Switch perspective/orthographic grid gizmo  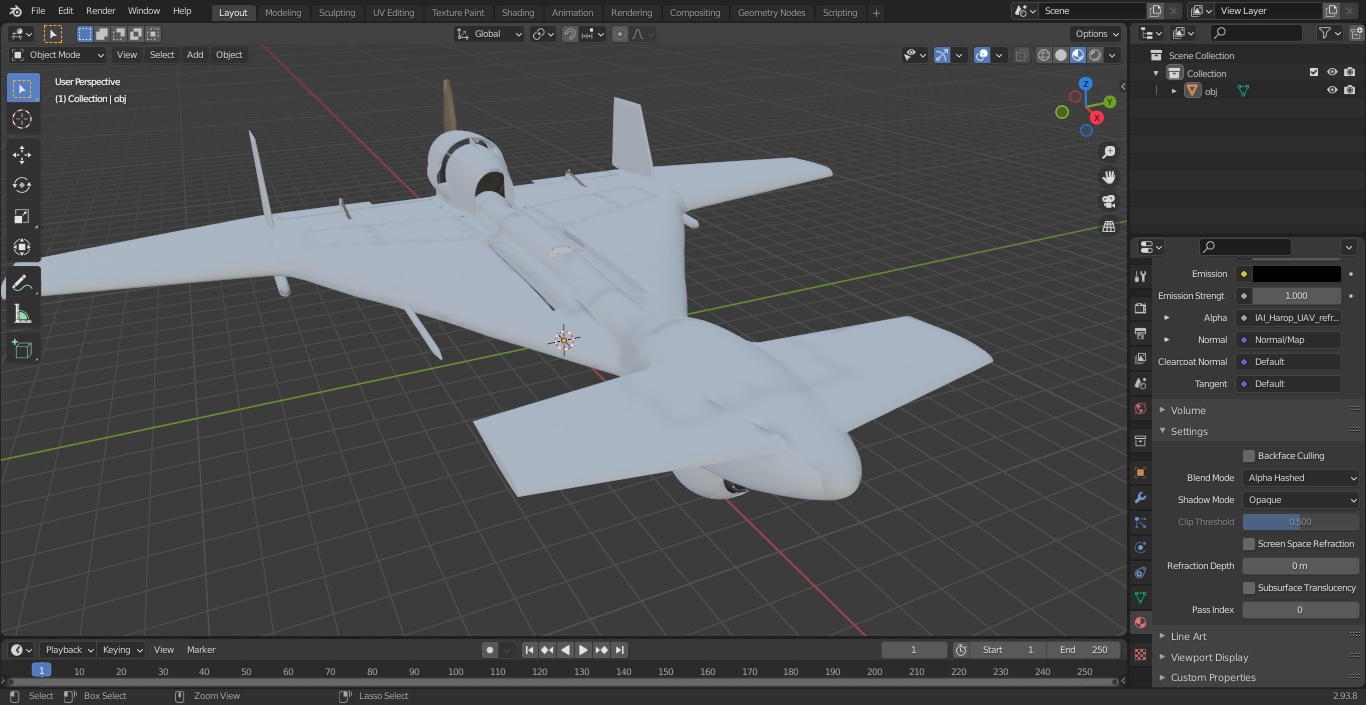(x=1109, y=226)
